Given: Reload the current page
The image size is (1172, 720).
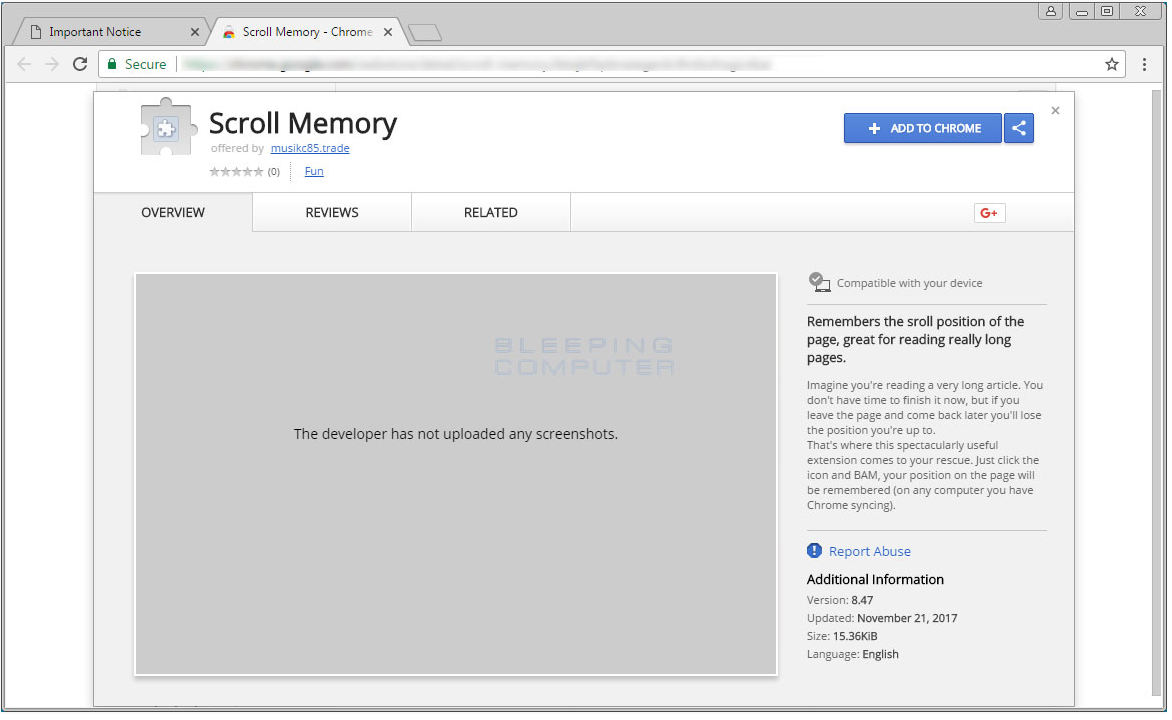Looking at the screenshot, I should tap(80, 64).
